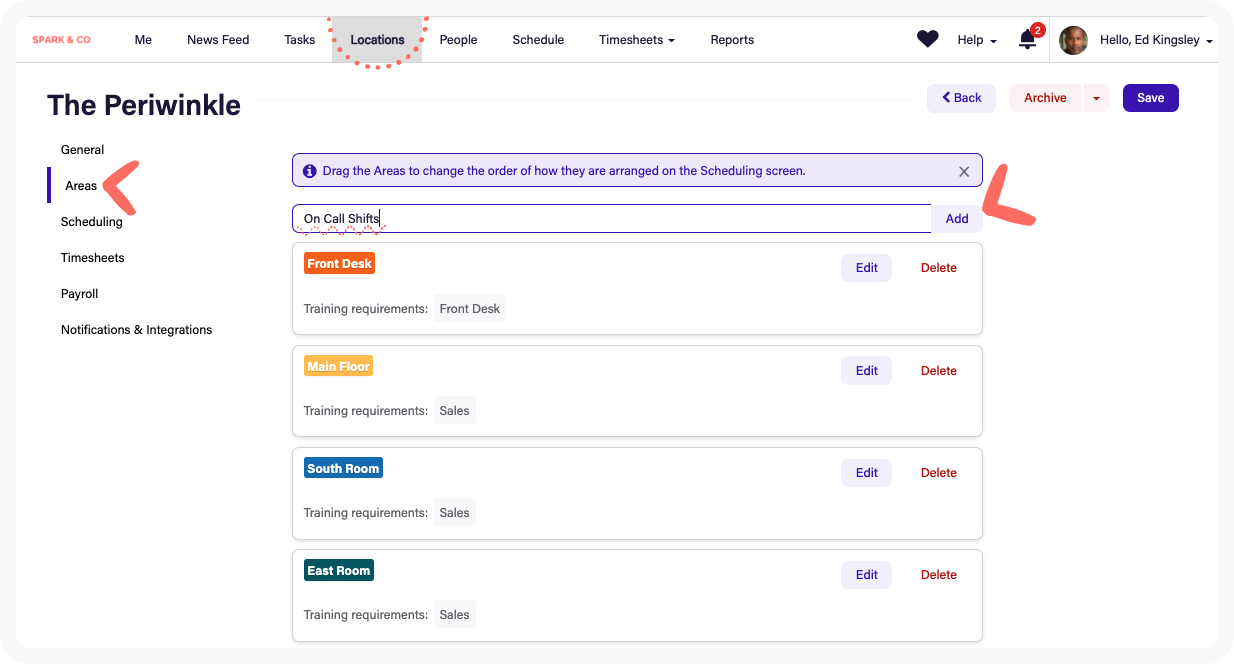The image size is (1234, 664).
Task: Select Payroll in the sidebar
Action: tap(79, 293)
